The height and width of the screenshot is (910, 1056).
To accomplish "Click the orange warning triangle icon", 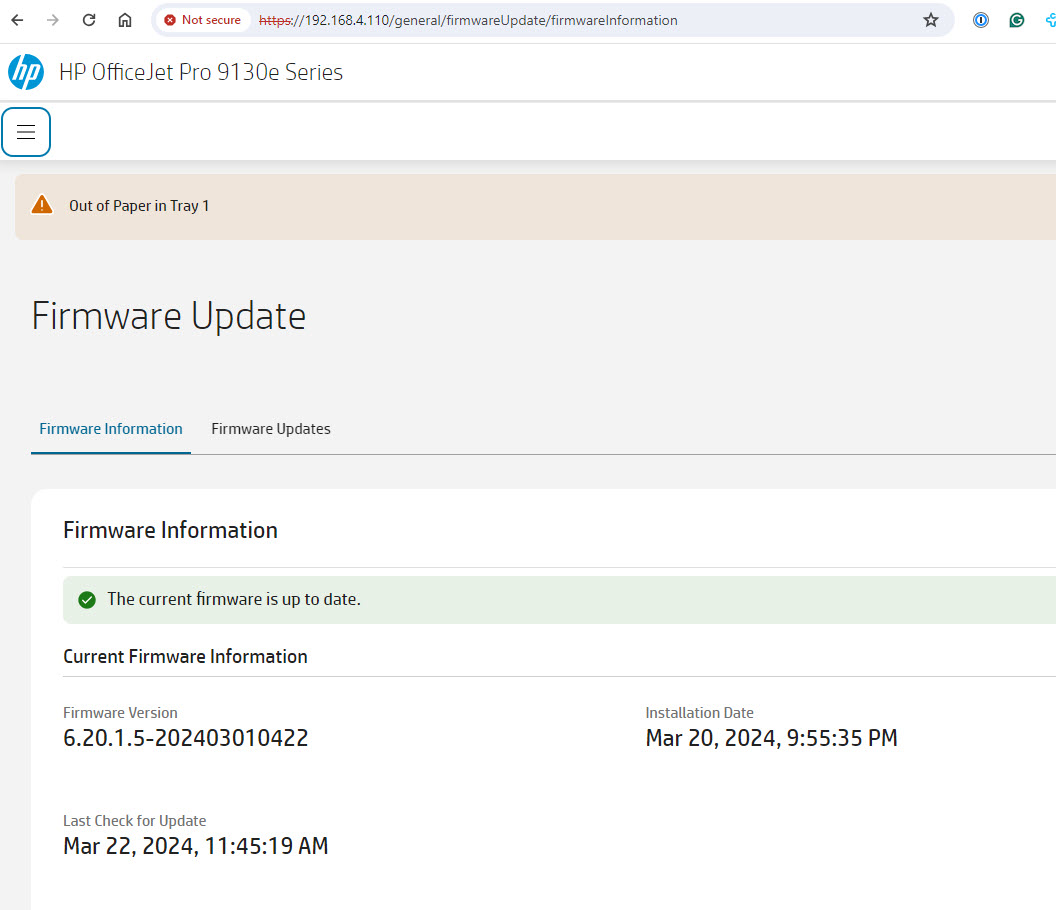I will click(42, 205).
